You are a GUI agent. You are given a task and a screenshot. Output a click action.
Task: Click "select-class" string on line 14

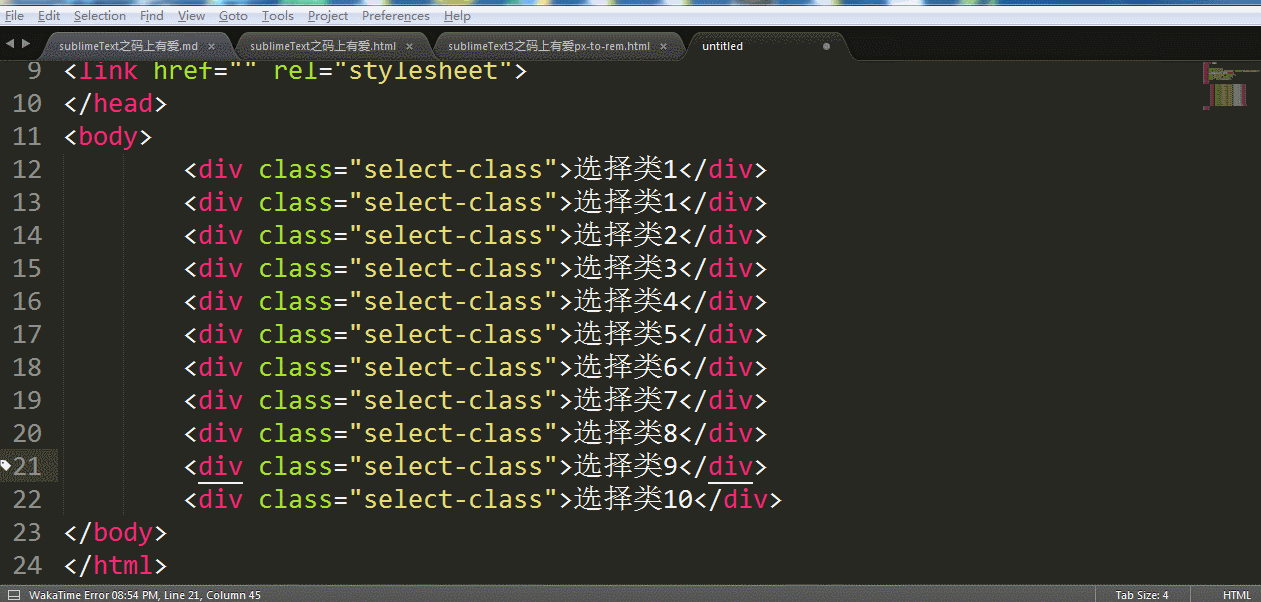tap(453, 235)
